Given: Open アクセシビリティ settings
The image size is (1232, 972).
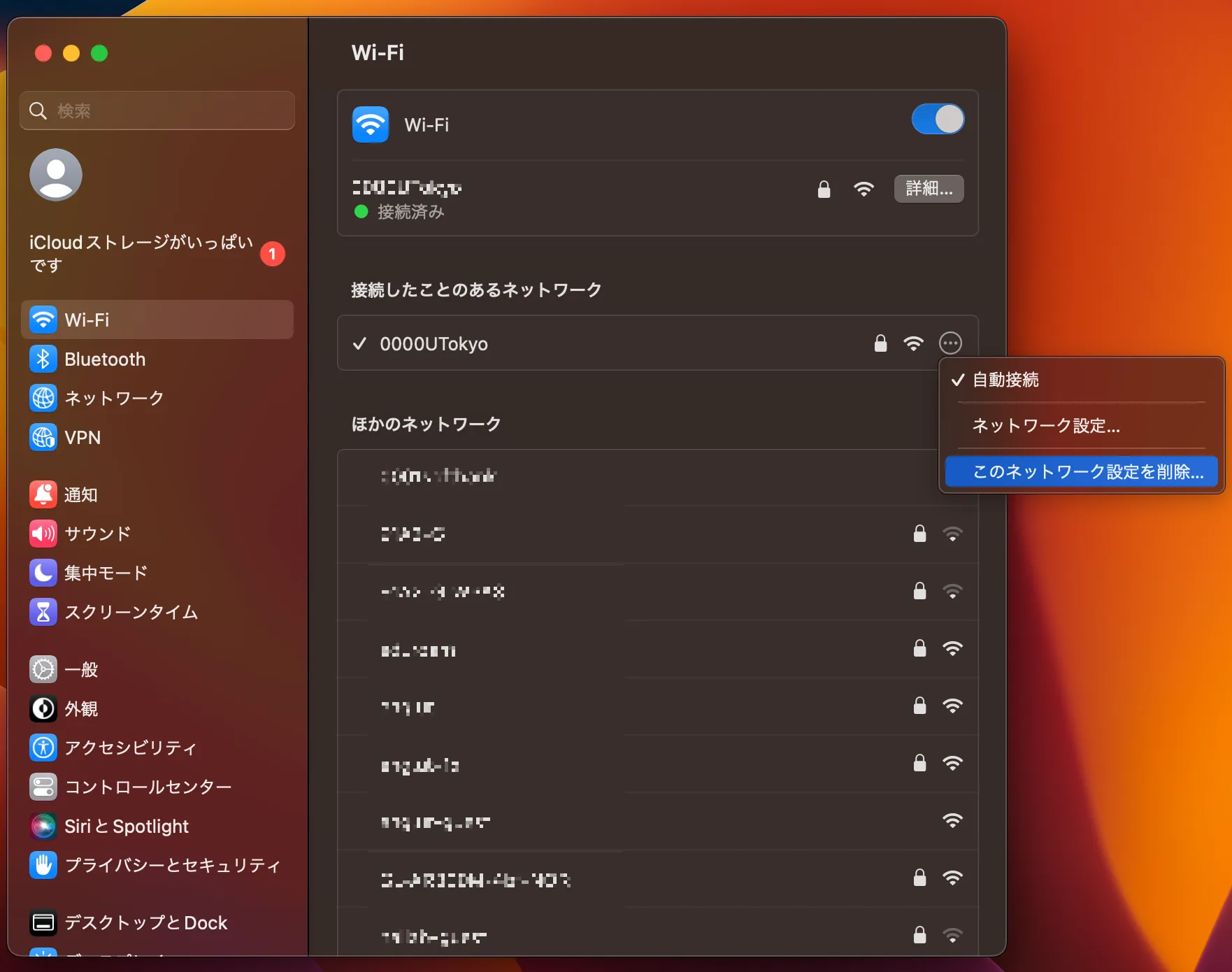Looking at the screenshot, I should [130, 748].
